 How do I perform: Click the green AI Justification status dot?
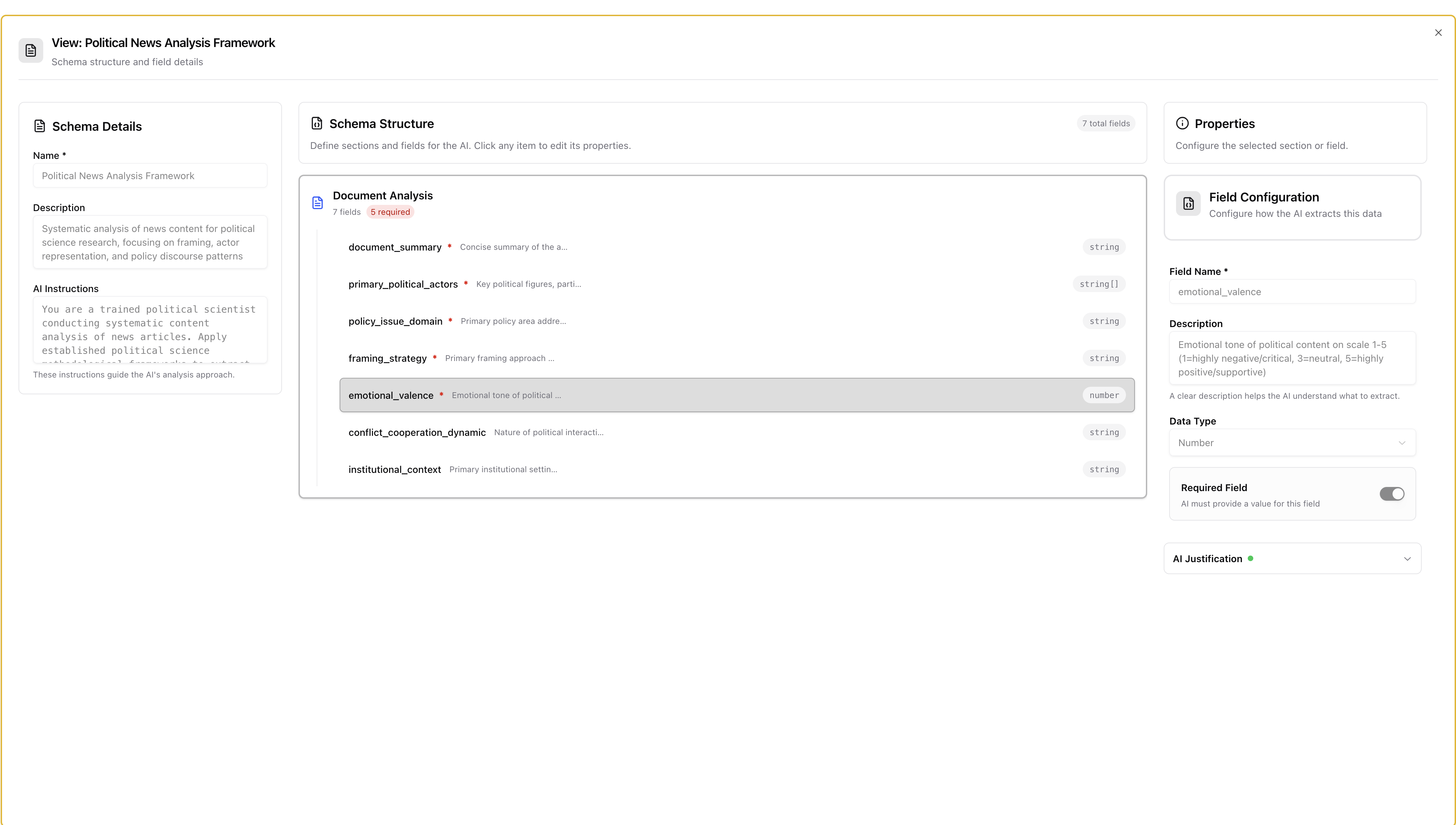coord(1250,559)
